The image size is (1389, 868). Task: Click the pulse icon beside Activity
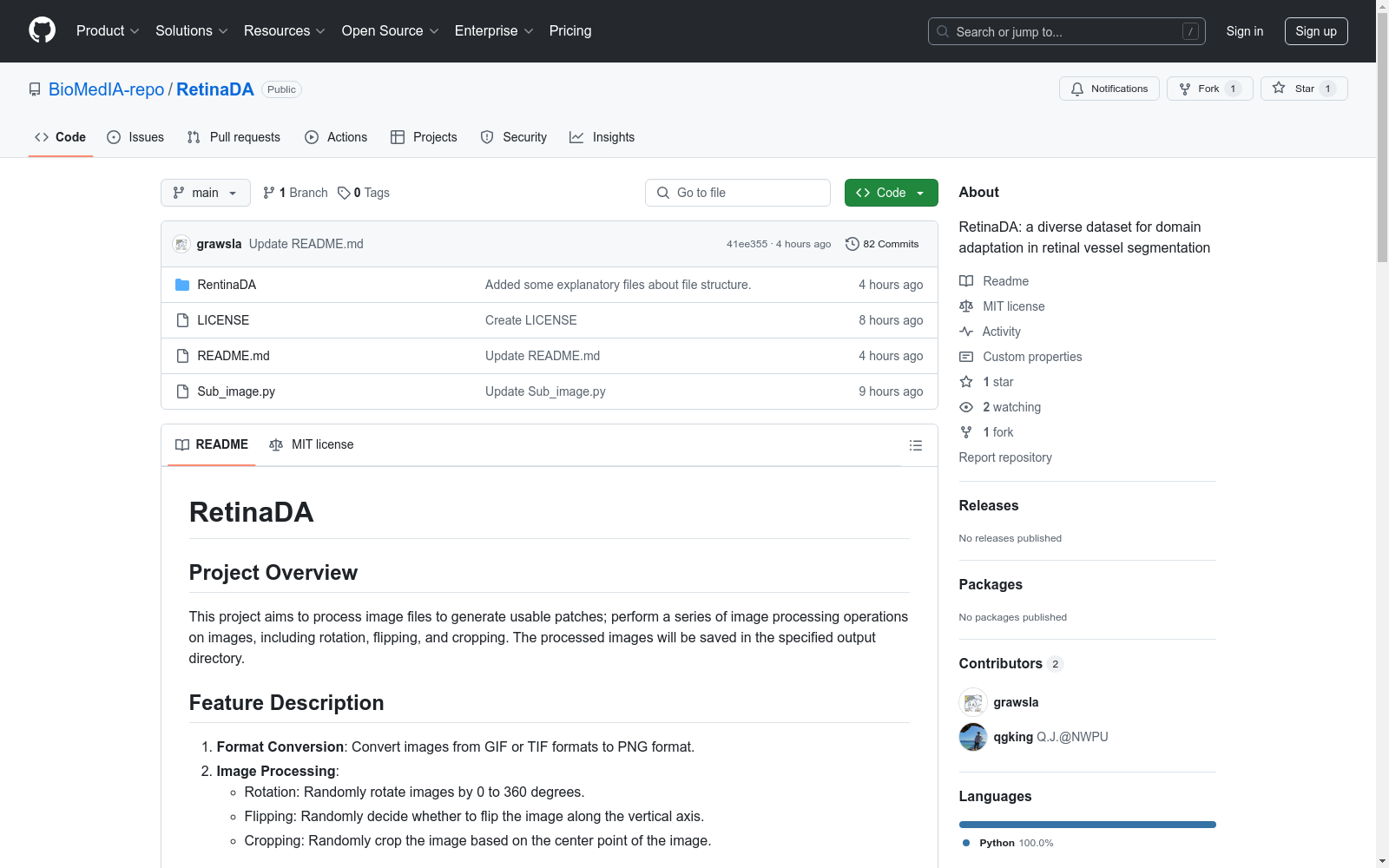click(x=966, y=332)
